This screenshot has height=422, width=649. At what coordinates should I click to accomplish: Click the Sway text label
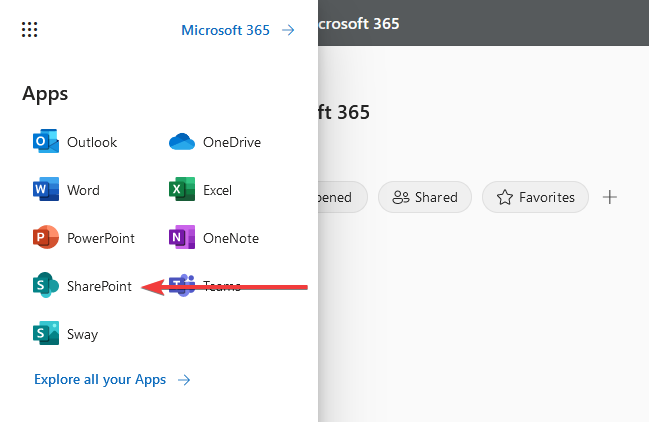pos(82,334)
